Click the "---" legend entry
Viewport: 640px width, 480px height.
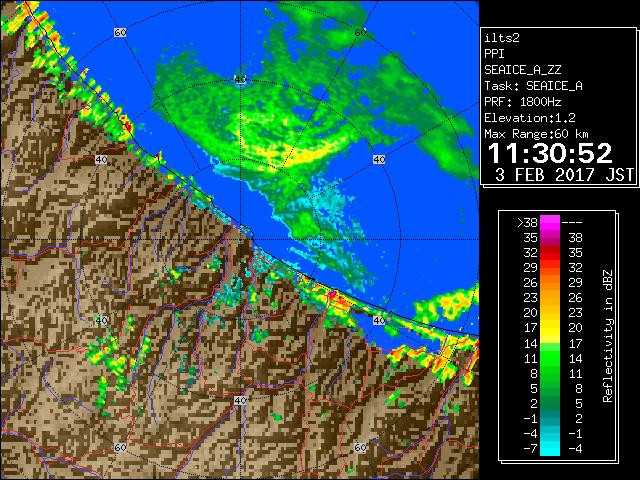point(572,222)
